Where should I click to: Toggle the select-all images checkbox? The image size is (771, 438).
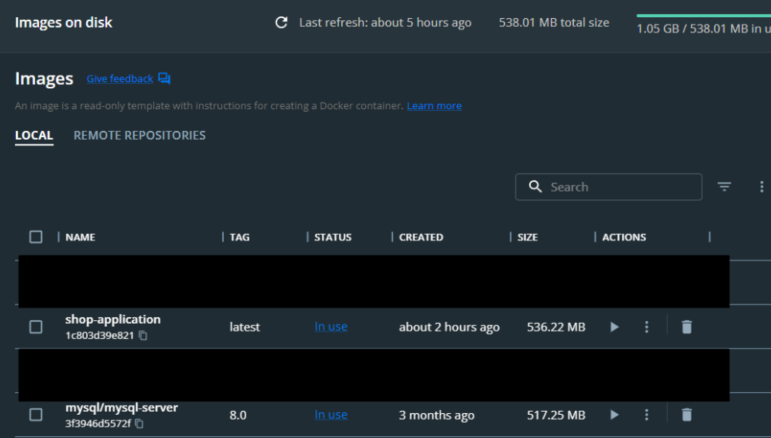tap(36, 237)
